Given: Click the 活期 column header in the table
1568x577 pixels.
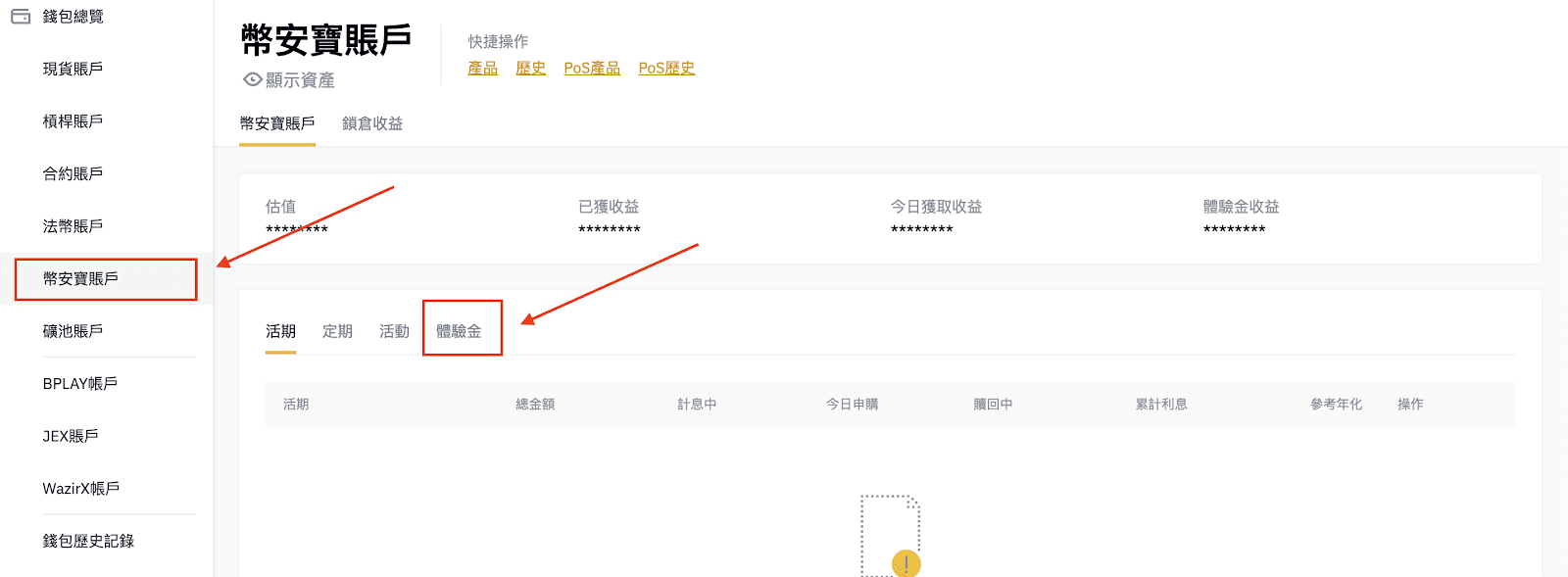Looking at the screenshot, I should click(296, 404).
